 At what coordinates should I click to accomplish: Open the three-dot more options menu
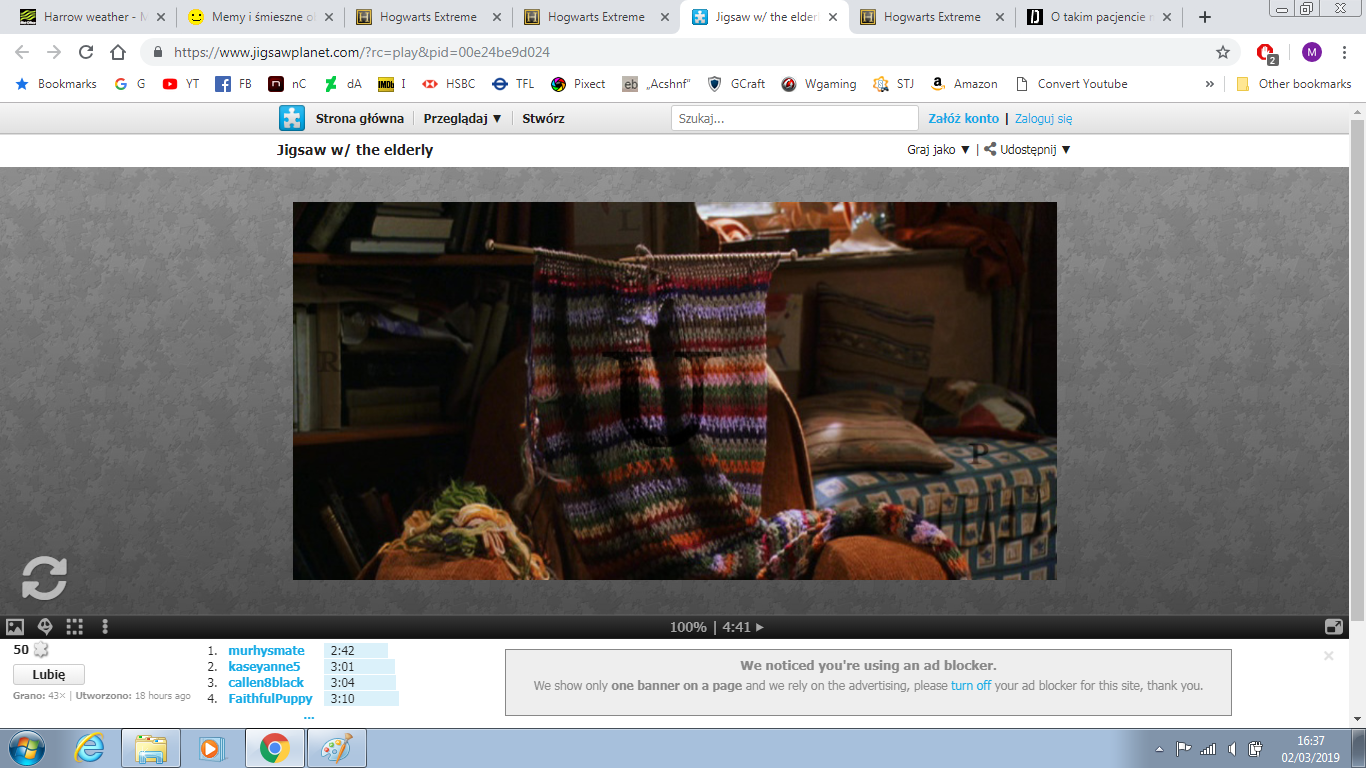(x=105, y=627)
